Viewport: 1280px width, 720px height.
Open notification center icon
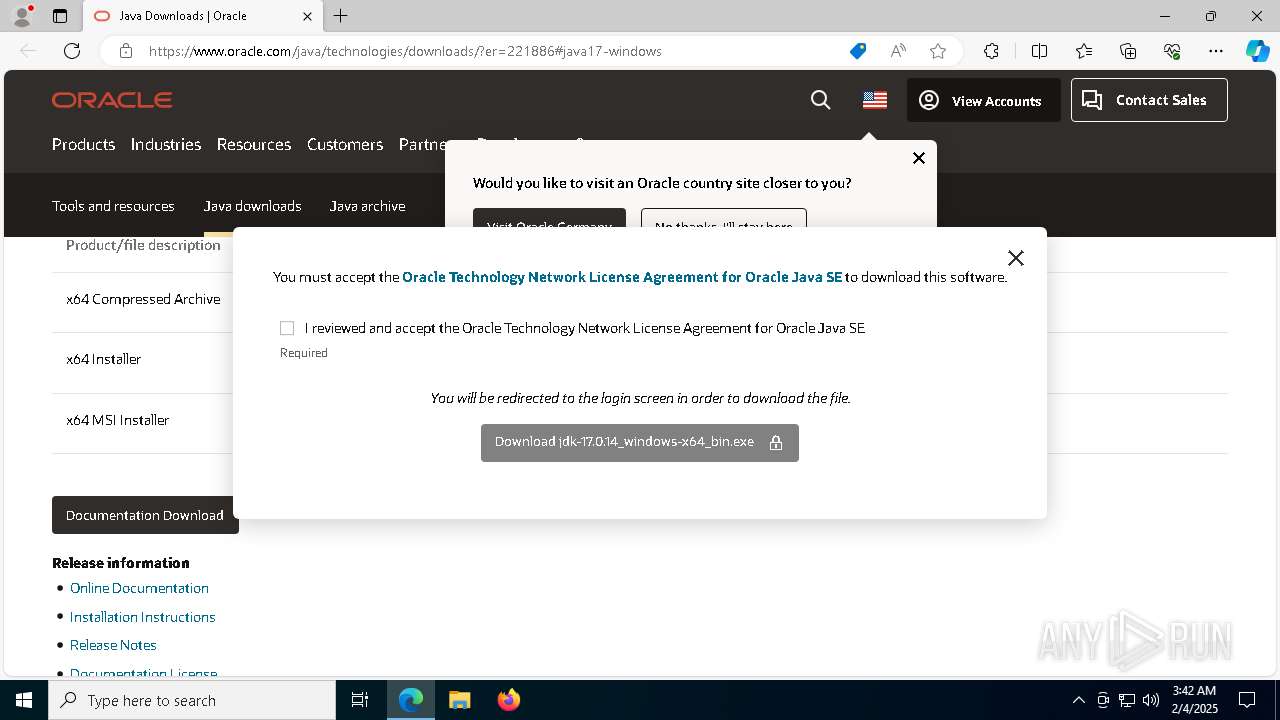(1247, 700)
